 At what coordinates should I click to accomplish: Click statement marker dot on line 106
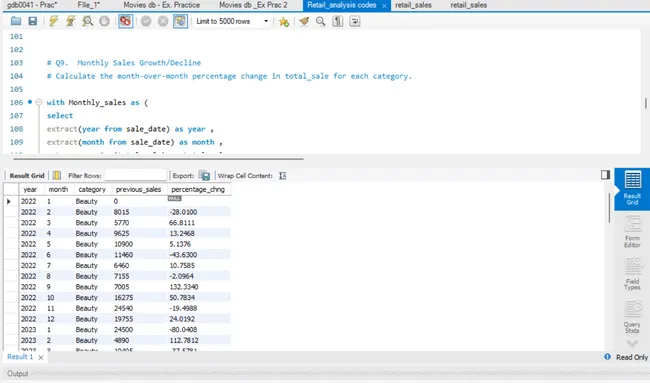(30, 102)
